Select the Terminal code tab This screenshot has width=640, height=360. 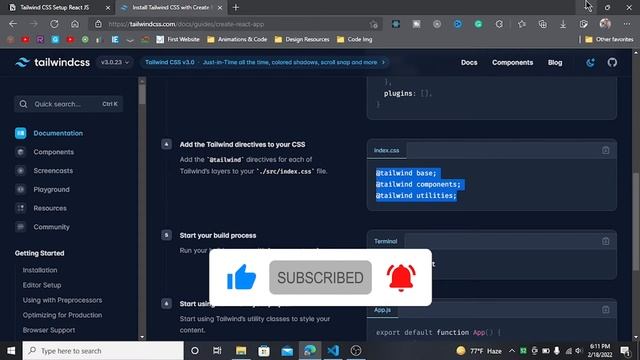click(x=385, y=241)
